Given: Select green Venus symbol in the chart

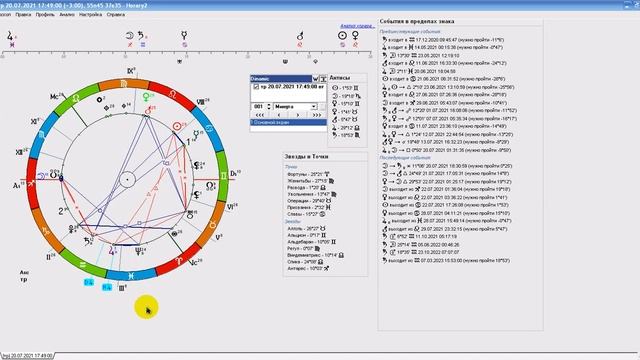Looking at the screenshot, I should (x=146, y=98).
